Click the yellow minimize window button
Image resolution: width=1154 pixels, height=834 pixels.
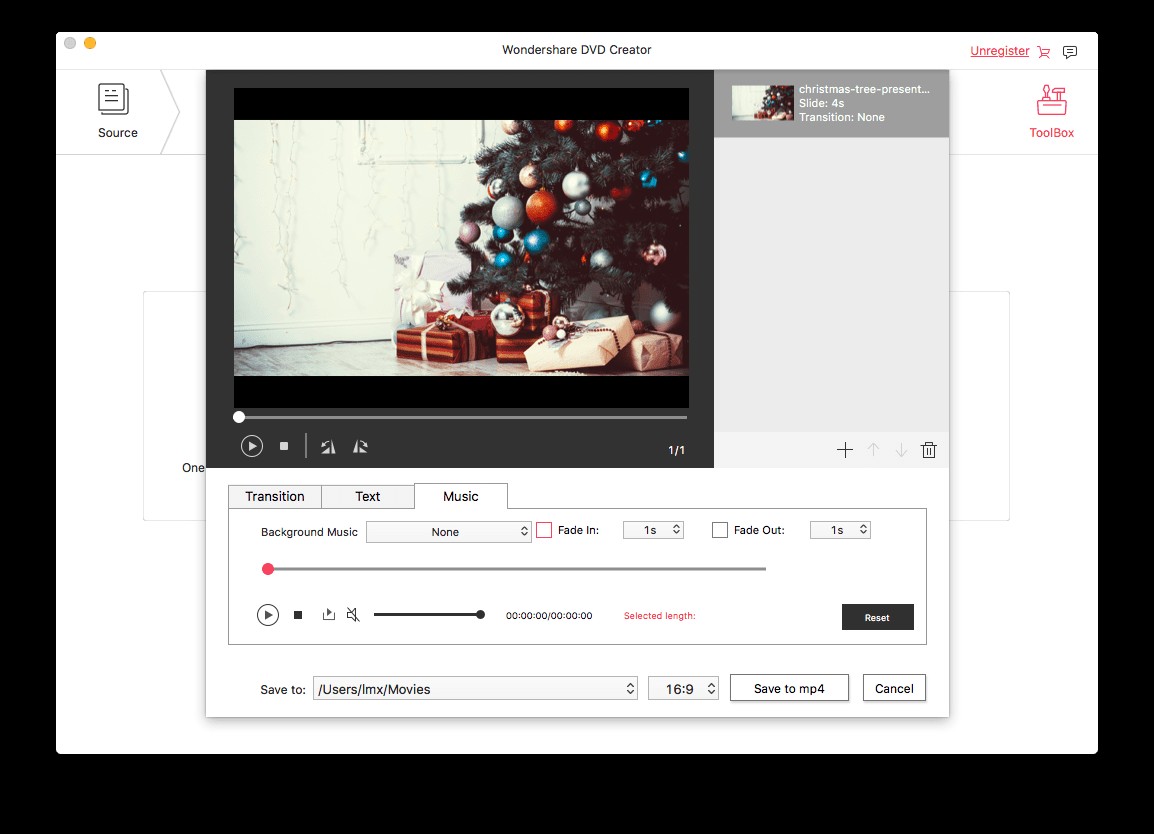[x=90, y=43]
